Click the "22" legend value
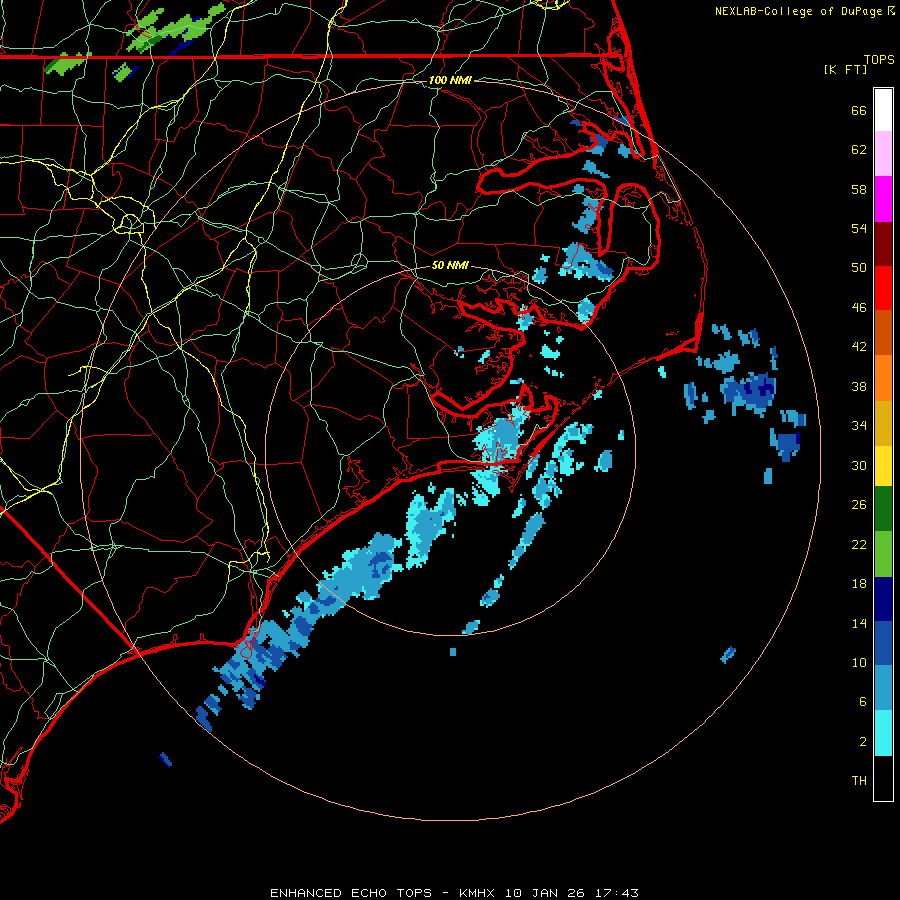 [859, 544]
